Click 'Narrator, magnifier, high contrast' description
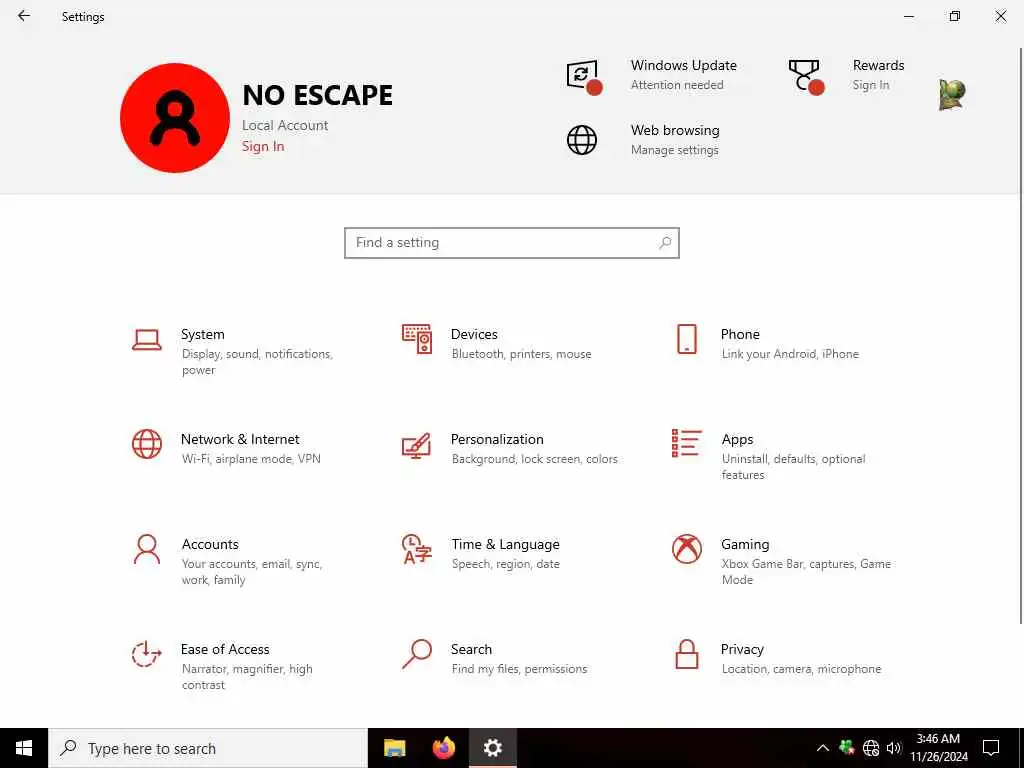1024x768 pixels. pyautogui.click(x=247, y=677)
